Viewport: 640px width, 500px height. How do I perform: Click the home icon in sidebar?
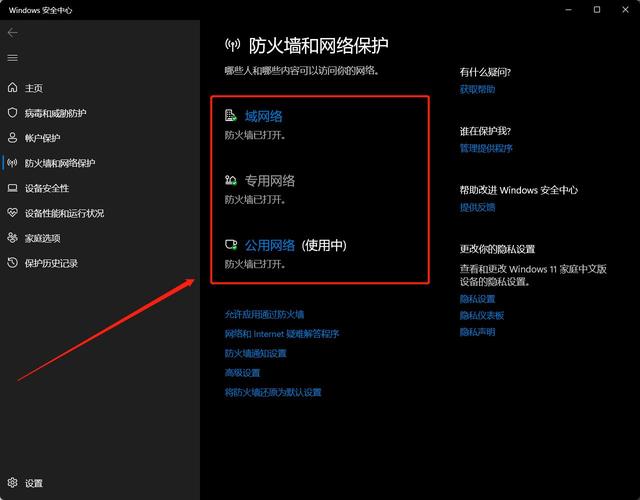[x=13, y=87]
